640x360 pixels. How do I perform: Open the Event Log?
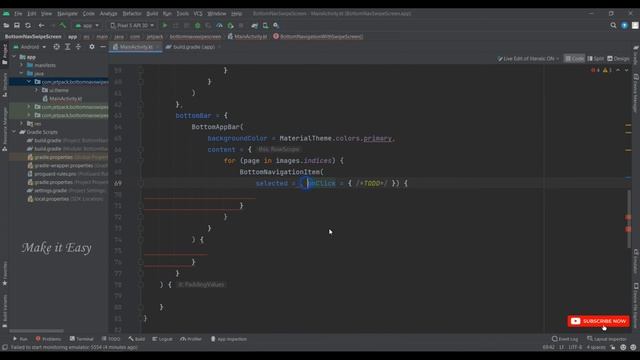565,339
